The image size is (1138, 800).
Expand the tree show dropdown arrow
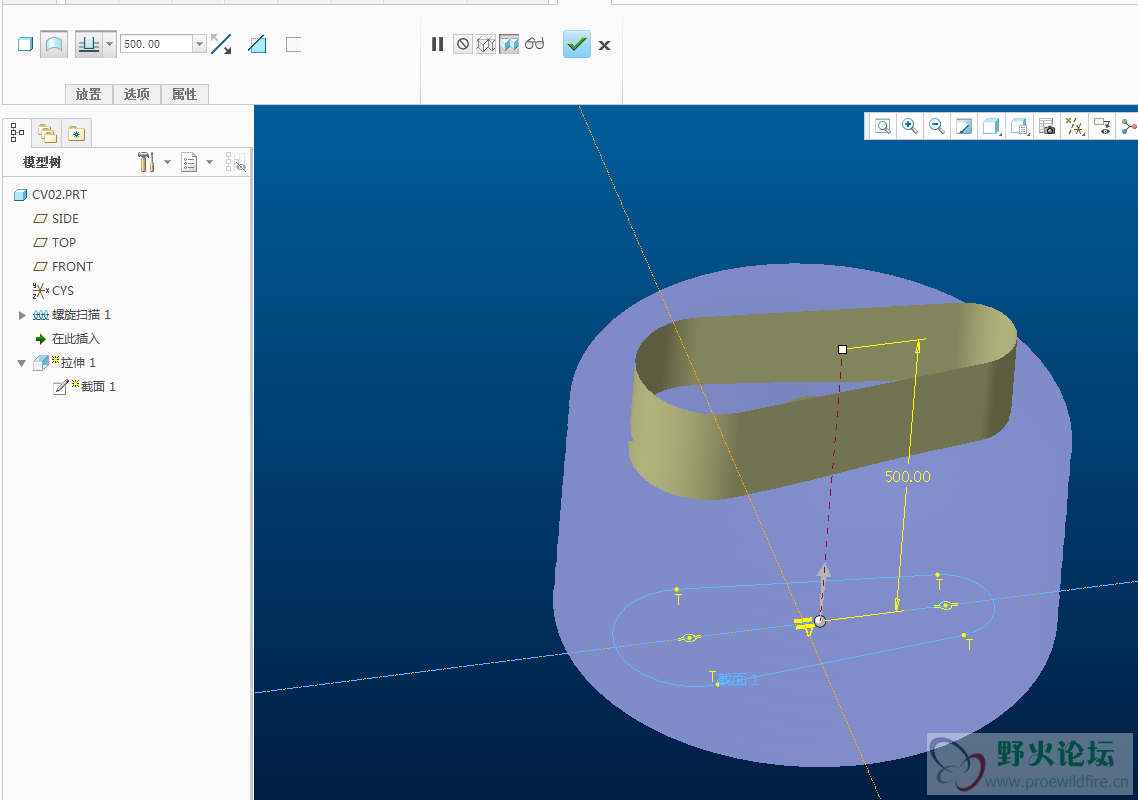pyautogui.click(x=210, y=162)
